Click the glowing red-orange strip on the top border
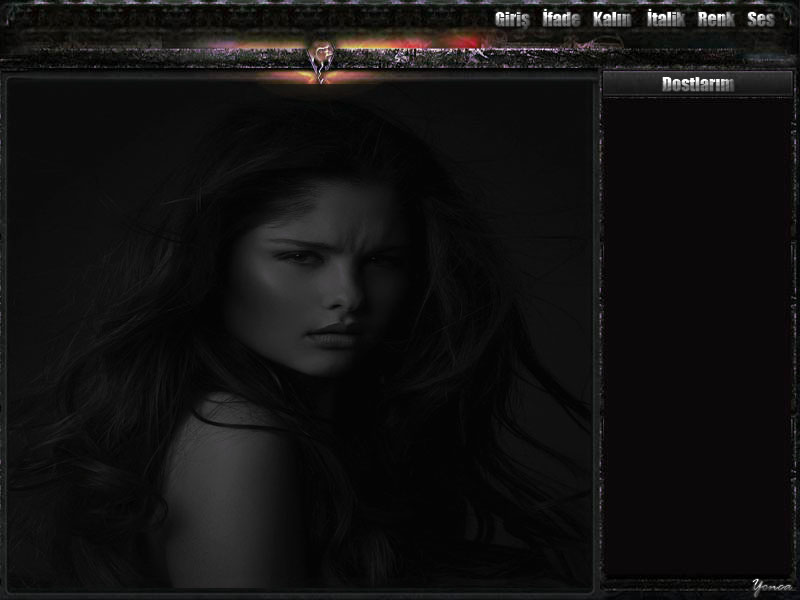This screenshot has height=600, width=800. click(x=420, y=44)
